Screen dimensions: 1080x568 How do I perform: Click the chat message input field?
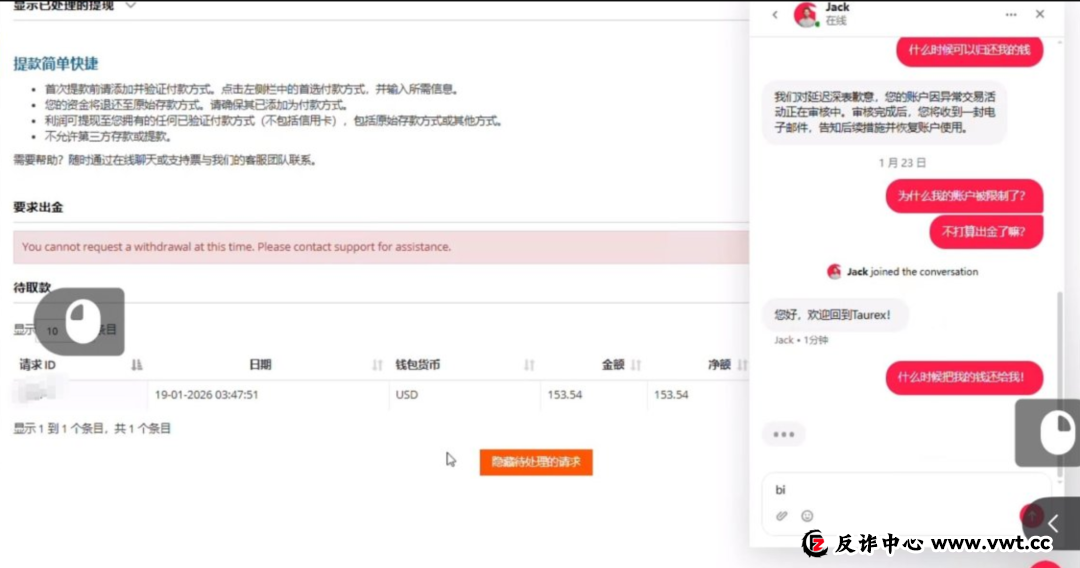point(890,490)
